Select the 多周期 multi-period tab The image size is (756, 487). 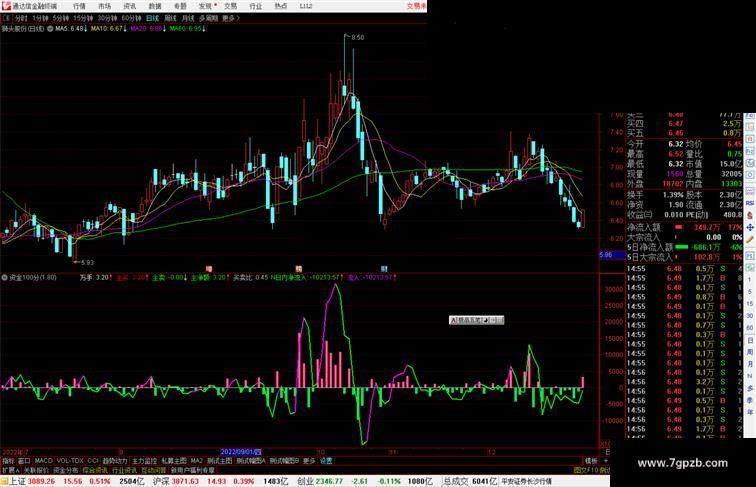point(208,18)
